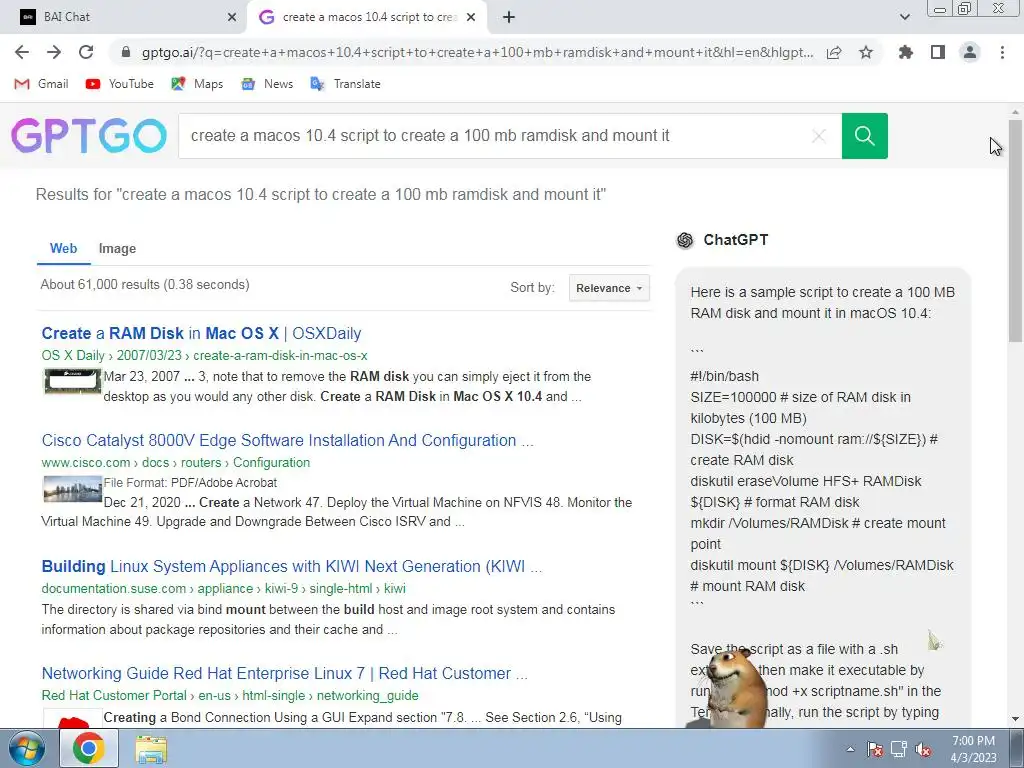Image resolution: width=1024 pixels, height=768 pixels.
Task: Open the Maps bookmark
Action: (x=197, y=84)
